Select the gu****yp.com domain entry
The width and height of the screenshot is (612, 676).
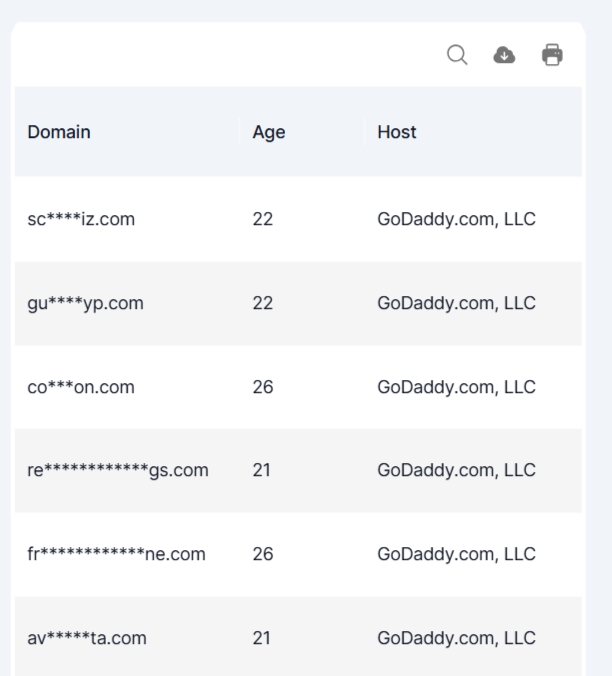(85, 303)
